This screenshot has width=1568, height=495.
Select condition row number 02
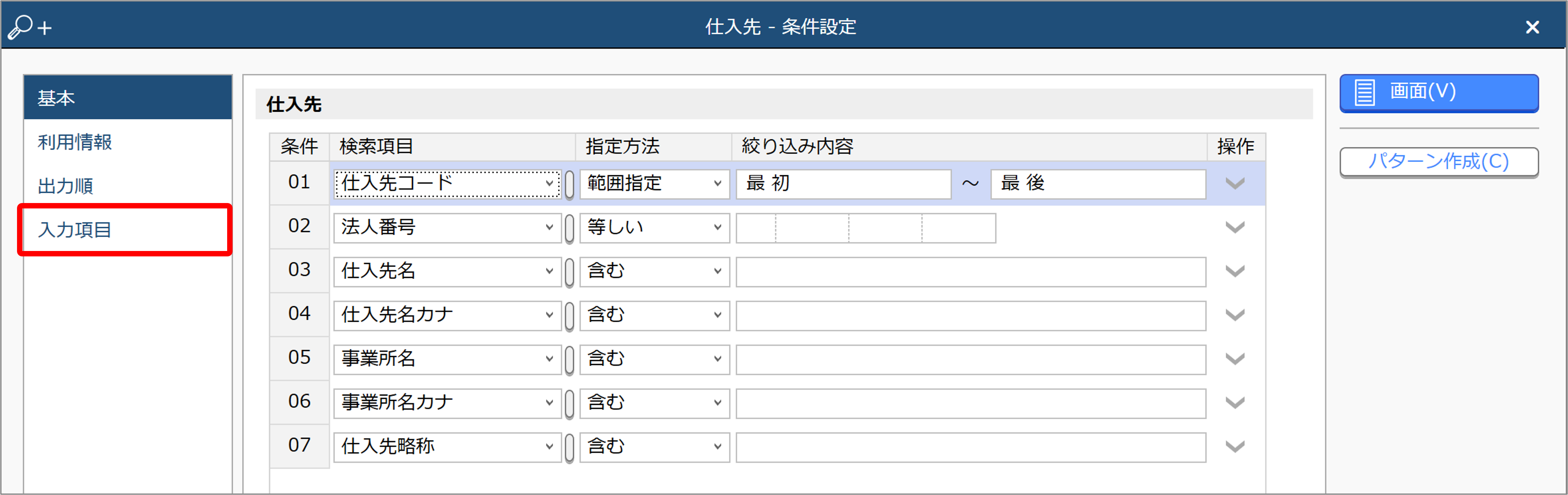[x=300, y=226]
